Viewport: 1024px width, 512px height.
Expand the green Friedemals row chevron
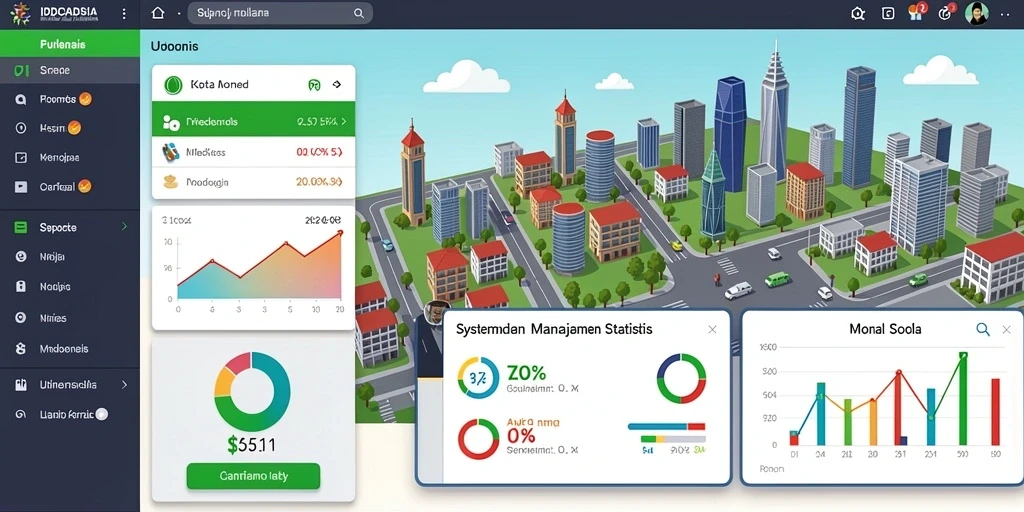point(344,121)
